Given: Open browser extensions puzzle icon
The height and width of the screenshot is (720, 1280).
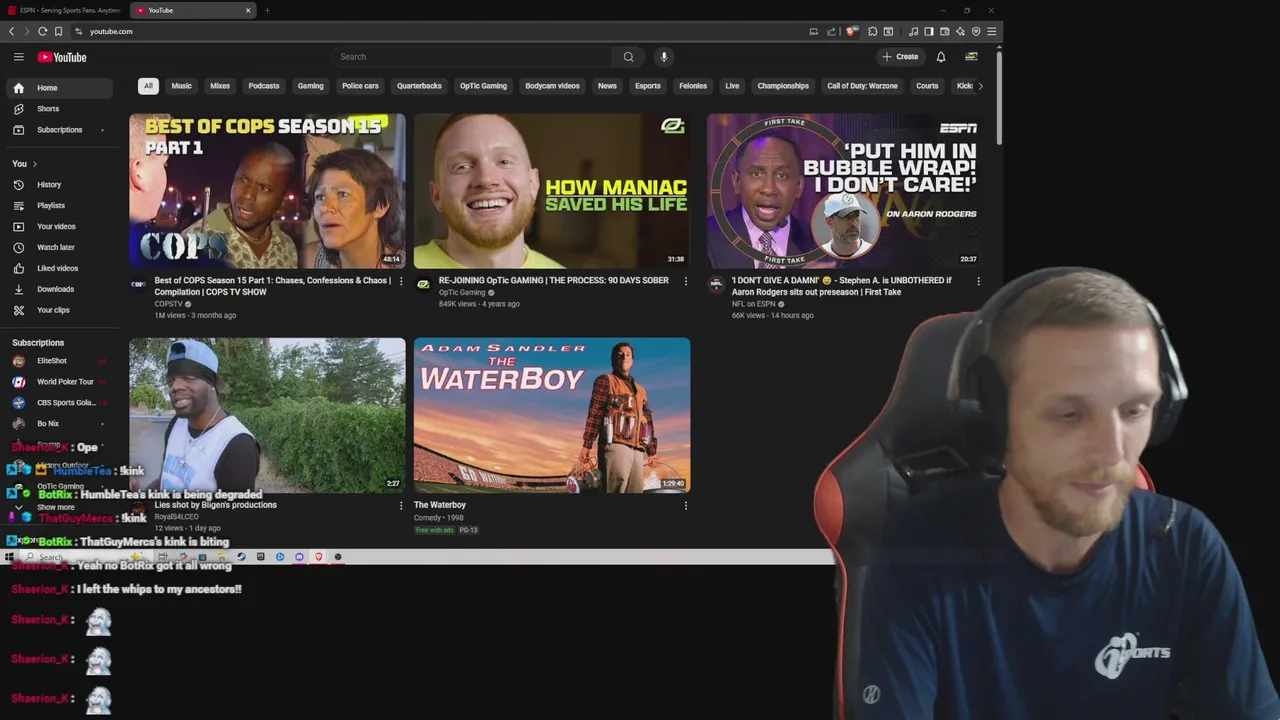Looking at the screenshot, I should tap(872, 31).
